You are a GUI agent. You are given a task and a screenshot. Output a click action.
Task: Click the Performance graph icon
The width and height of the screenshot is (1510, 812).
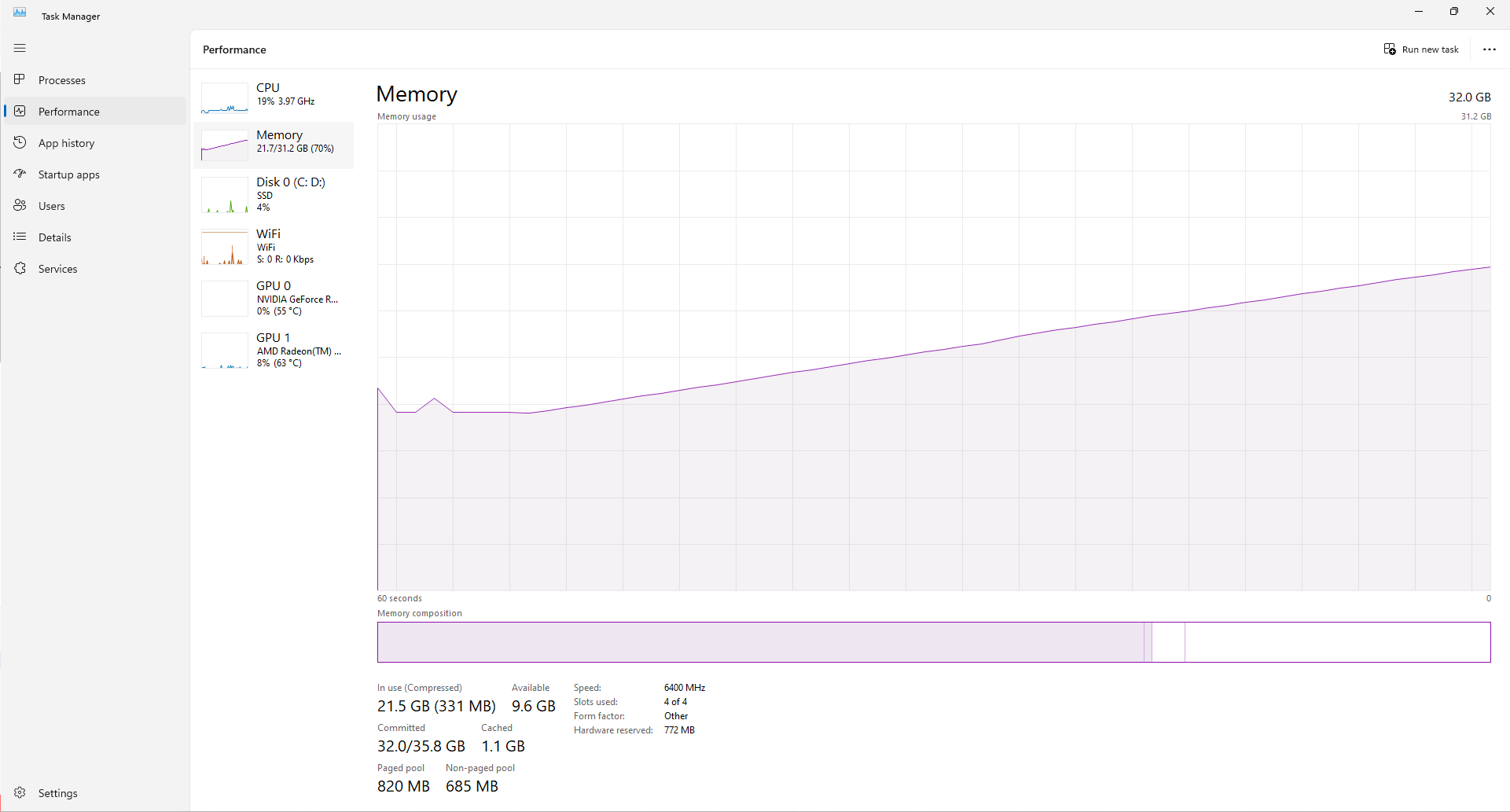pyautogui.click(x=20, y=111)
